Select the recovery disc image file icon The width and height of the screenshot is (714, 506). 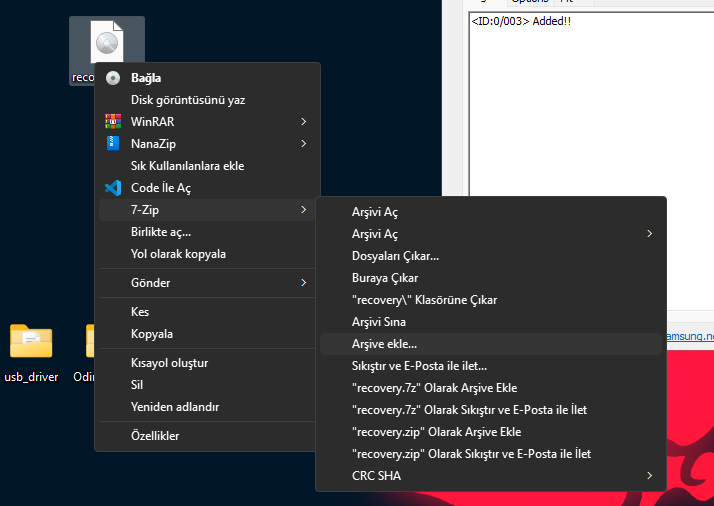pos(106,44)
